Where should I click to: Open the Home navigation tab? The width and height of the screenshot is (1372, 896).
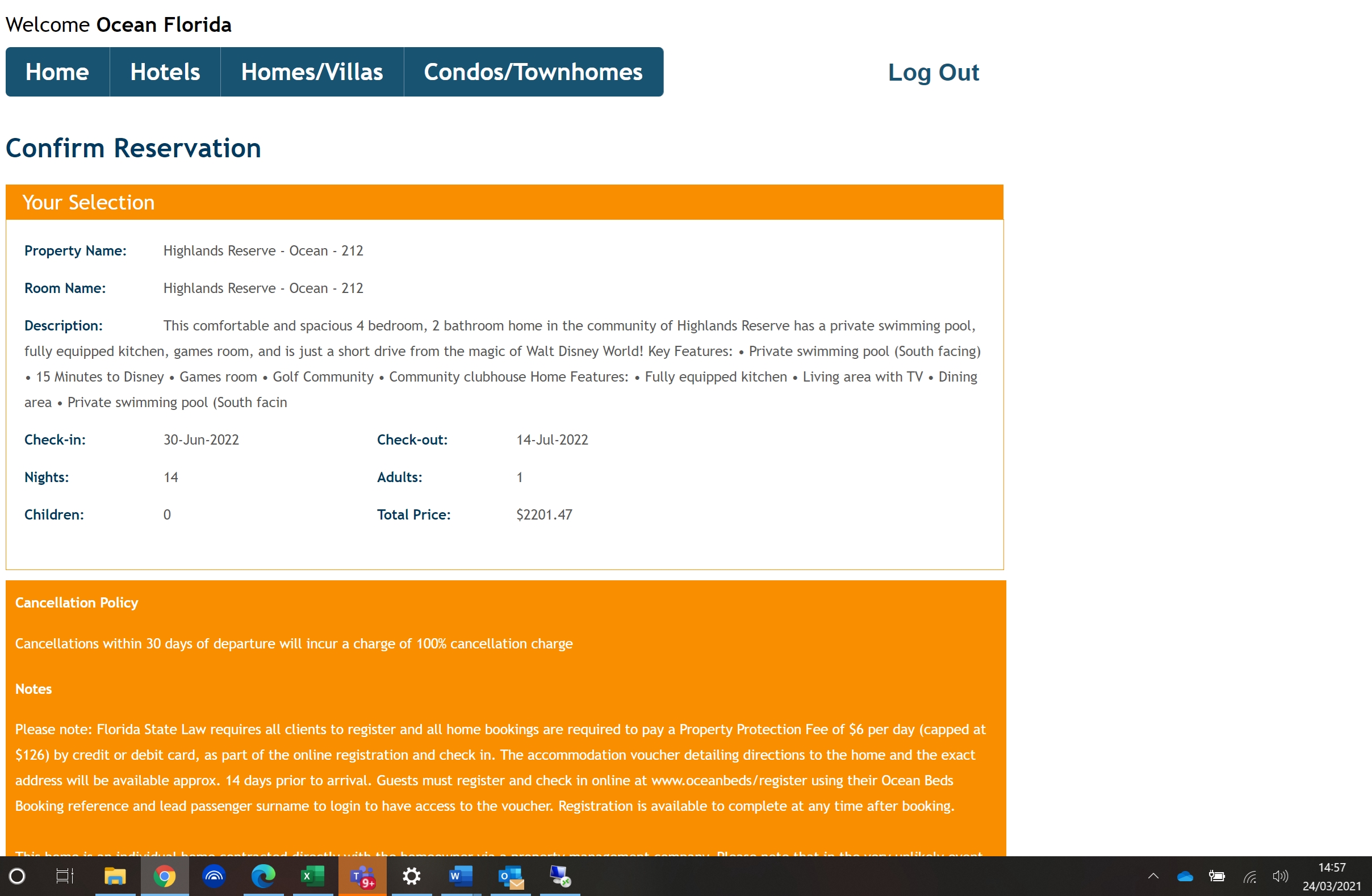57,72
